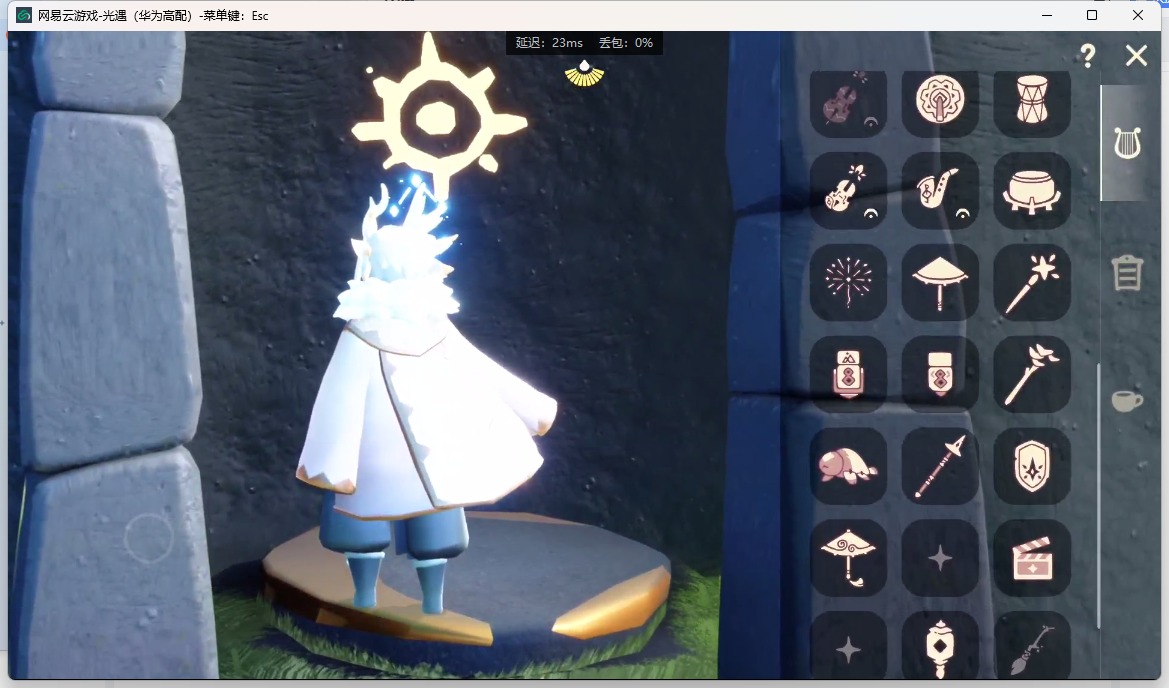1169x688 pixels.
Task: Open the question mark help button
Action: [x=1088, y=55]
